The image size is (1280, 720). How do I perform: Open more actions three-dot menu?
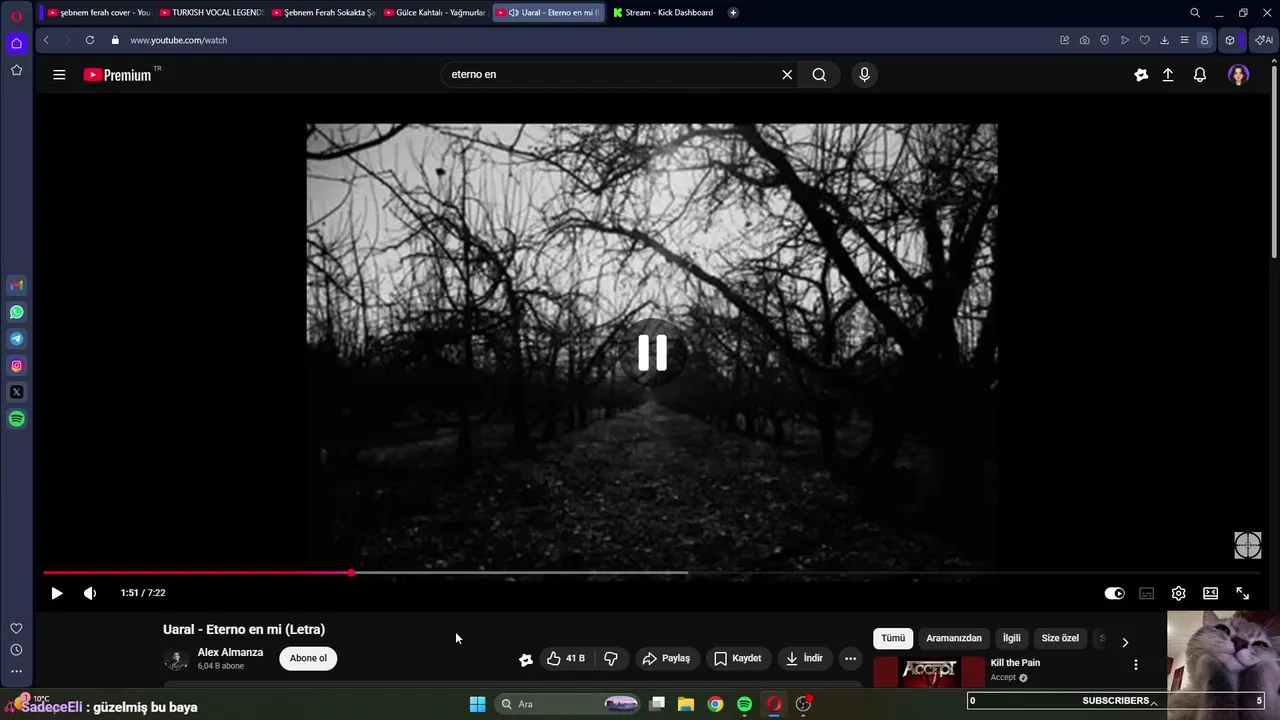click(x=850, y=658)
